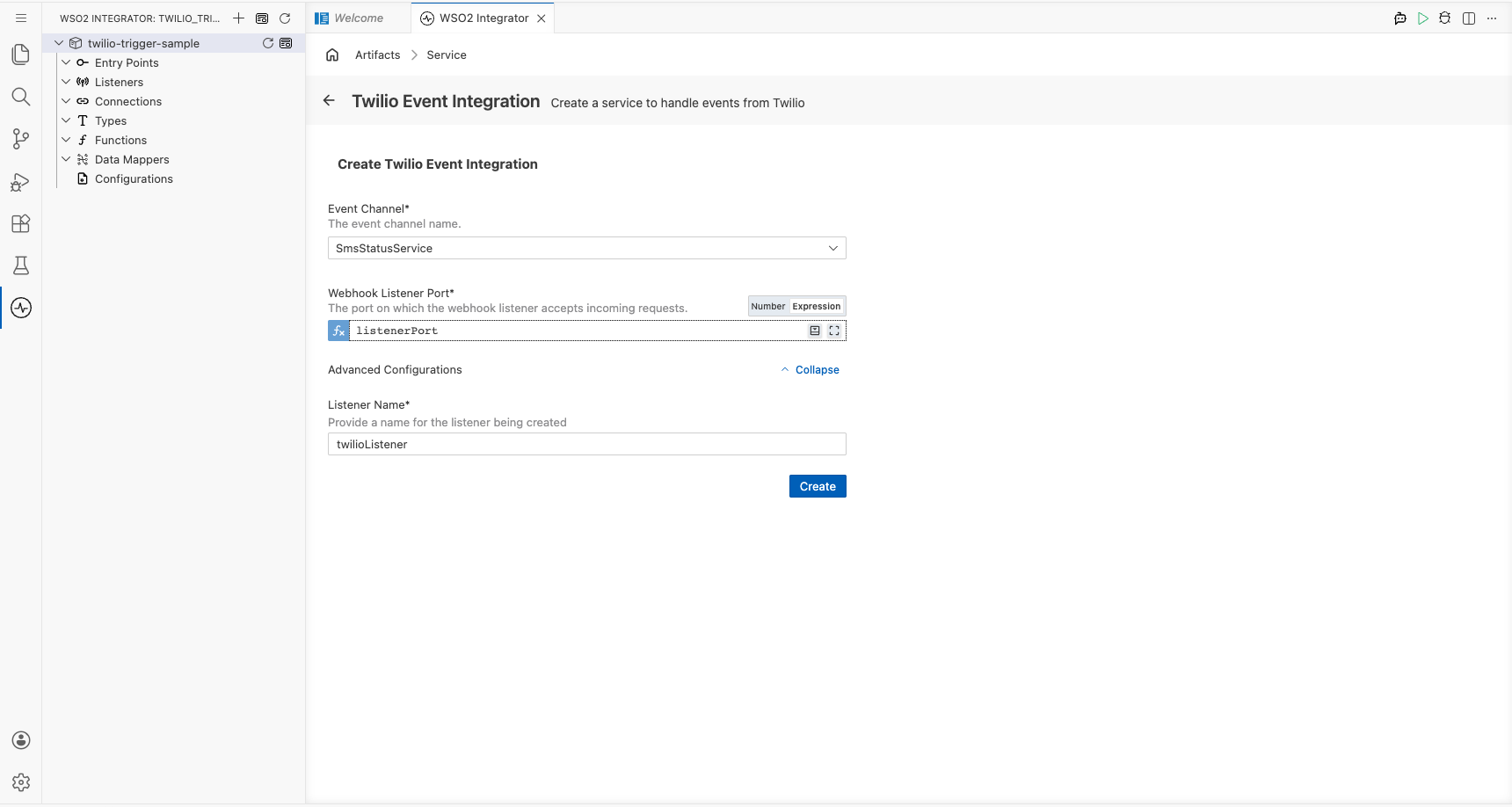Viewport: 1512px width, 807px height.
Task: Open the helper pane icon in port field
Action: (x=815, y=331)
